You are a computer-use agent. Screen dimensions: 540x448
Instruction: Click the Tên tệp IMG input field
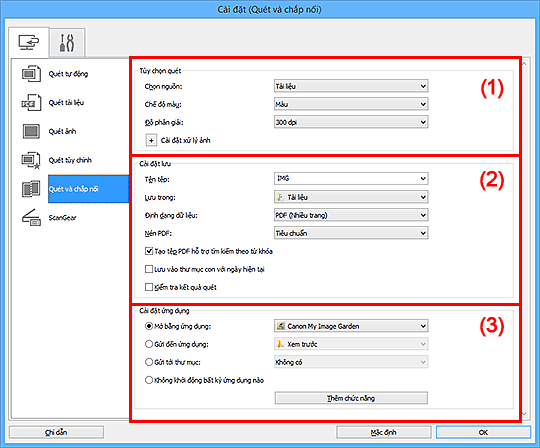(351, 178)
